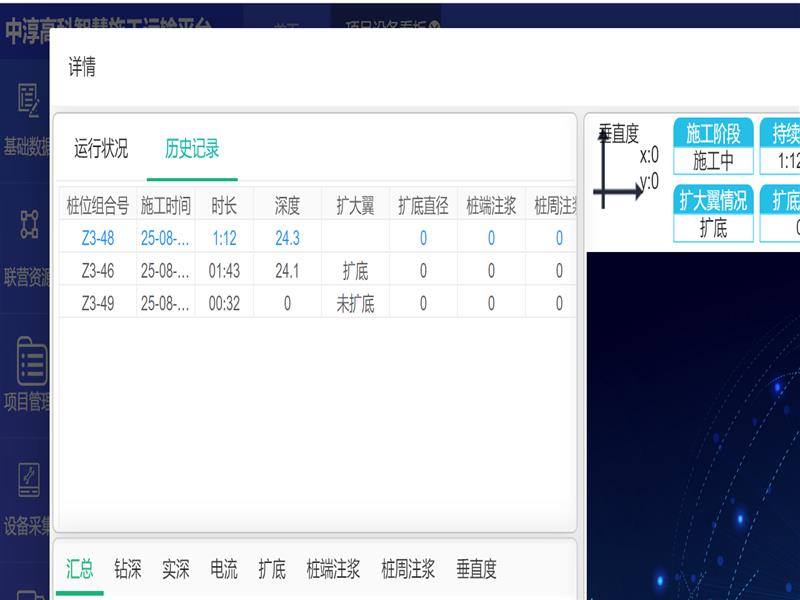Screen dimensions: 800x600
Task: Open the 联营资源 sidebar icon
Action: (28, 225)
